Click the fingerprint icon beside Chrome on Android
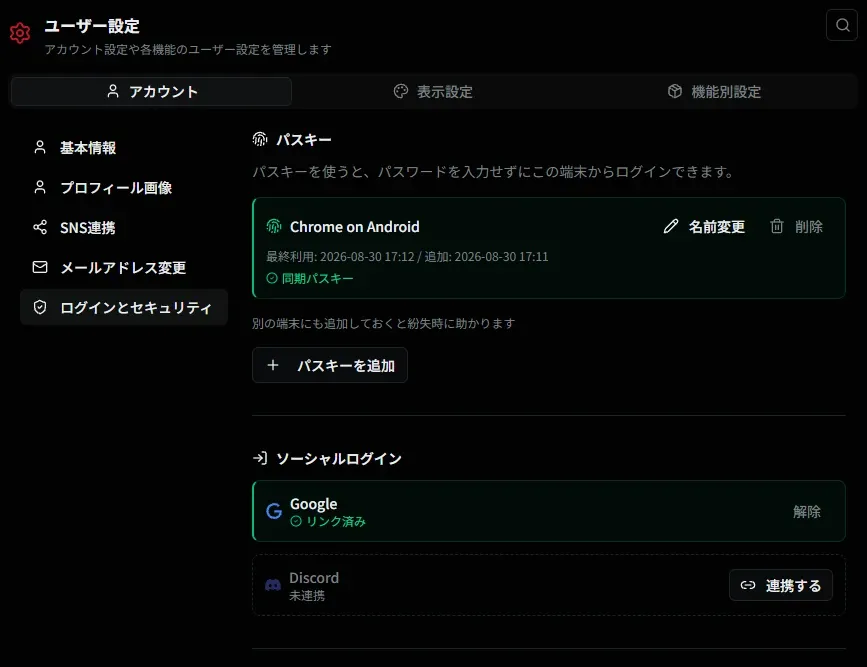Viewport: 867px width, 667px height. point(274,226)
